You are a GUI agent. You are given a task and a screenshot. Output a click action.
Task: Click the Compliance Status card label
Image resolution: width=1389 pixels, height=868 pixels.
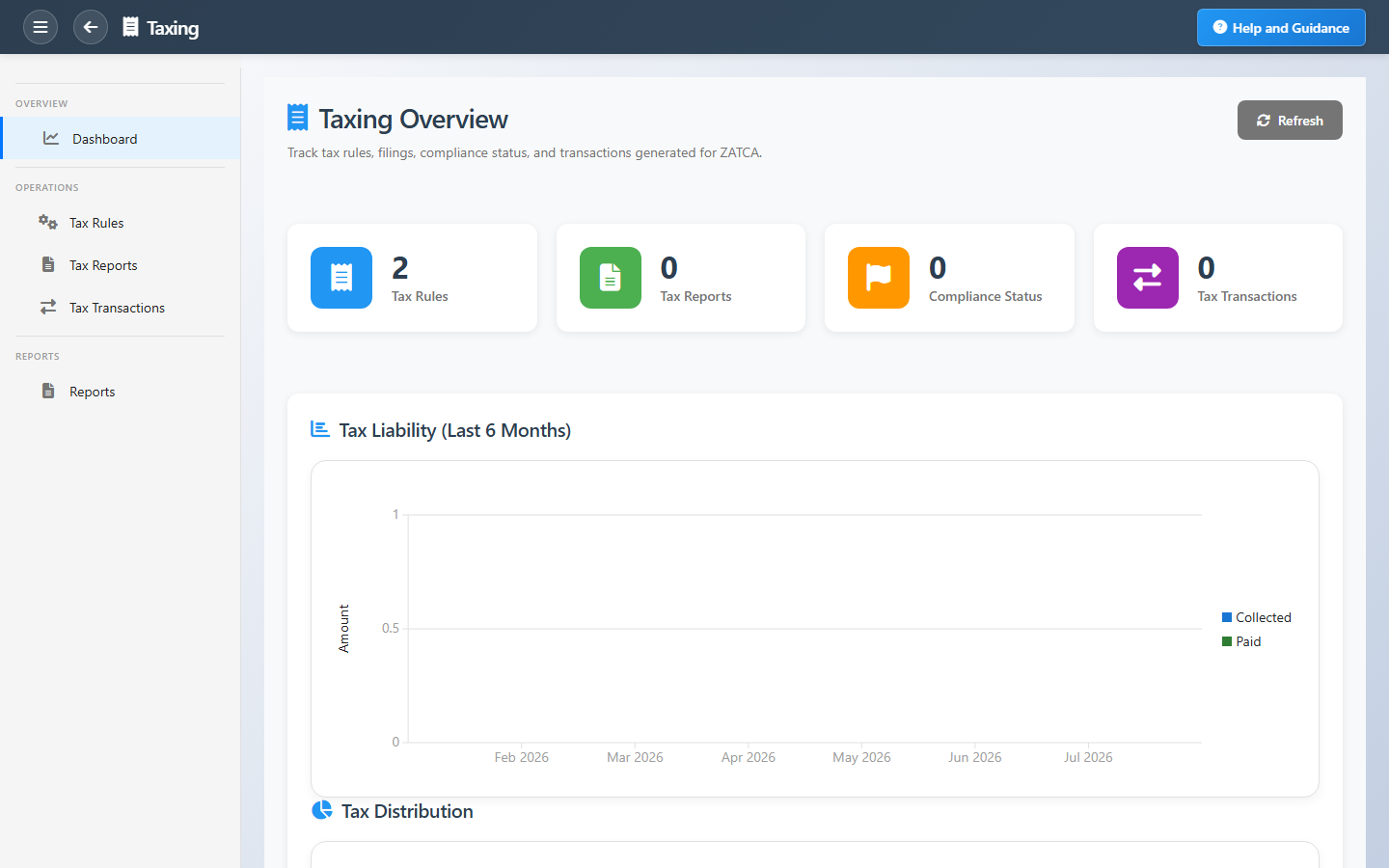[986, 296]
